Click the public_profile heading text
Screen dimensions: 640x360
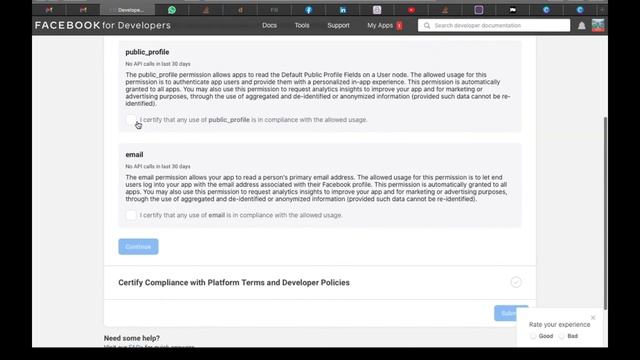[147, 52]
